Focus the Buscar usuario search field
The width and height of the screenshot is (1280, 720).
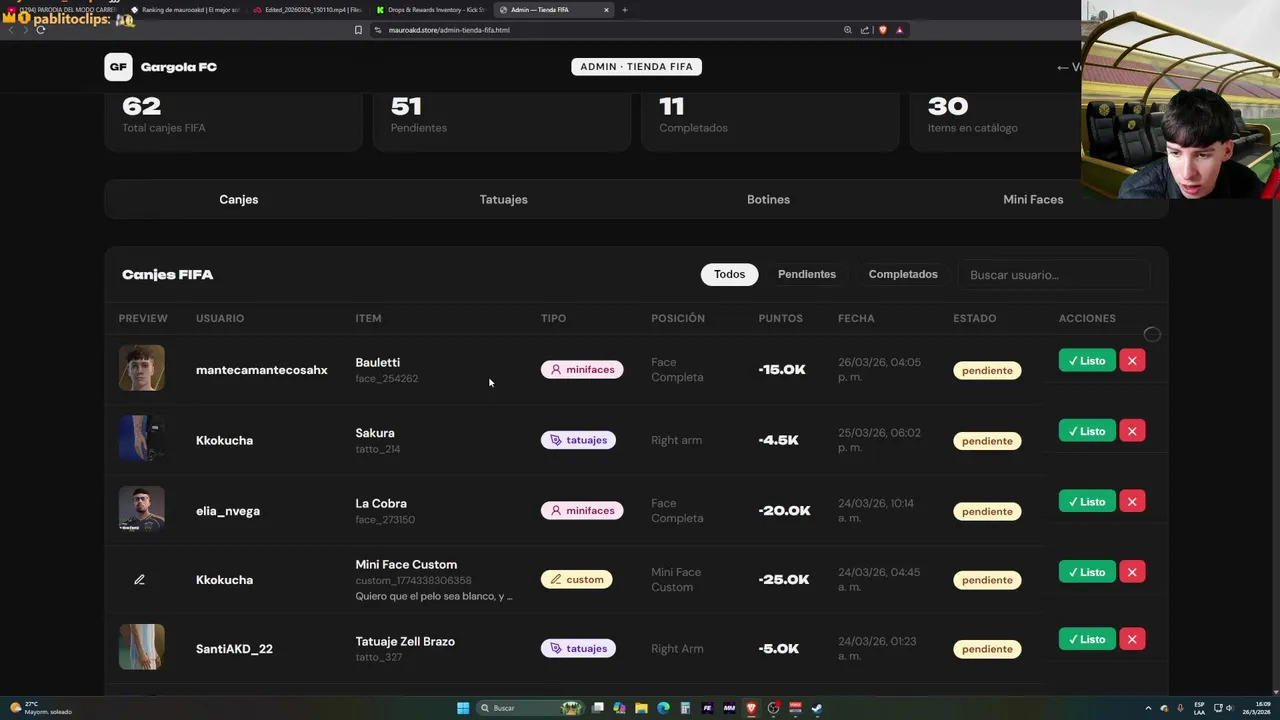click(x=1054, y=274)
